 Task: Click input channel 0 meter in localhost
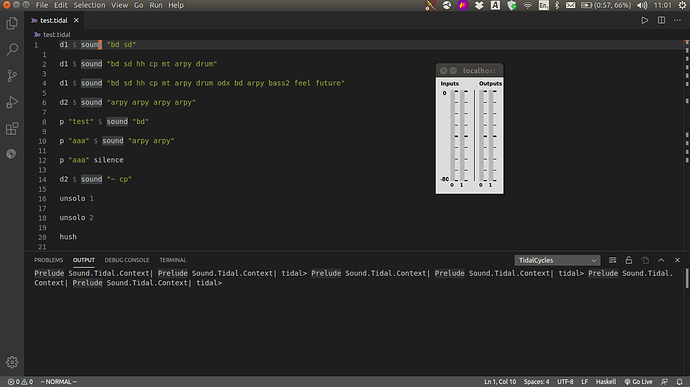[x=452, y=136]
